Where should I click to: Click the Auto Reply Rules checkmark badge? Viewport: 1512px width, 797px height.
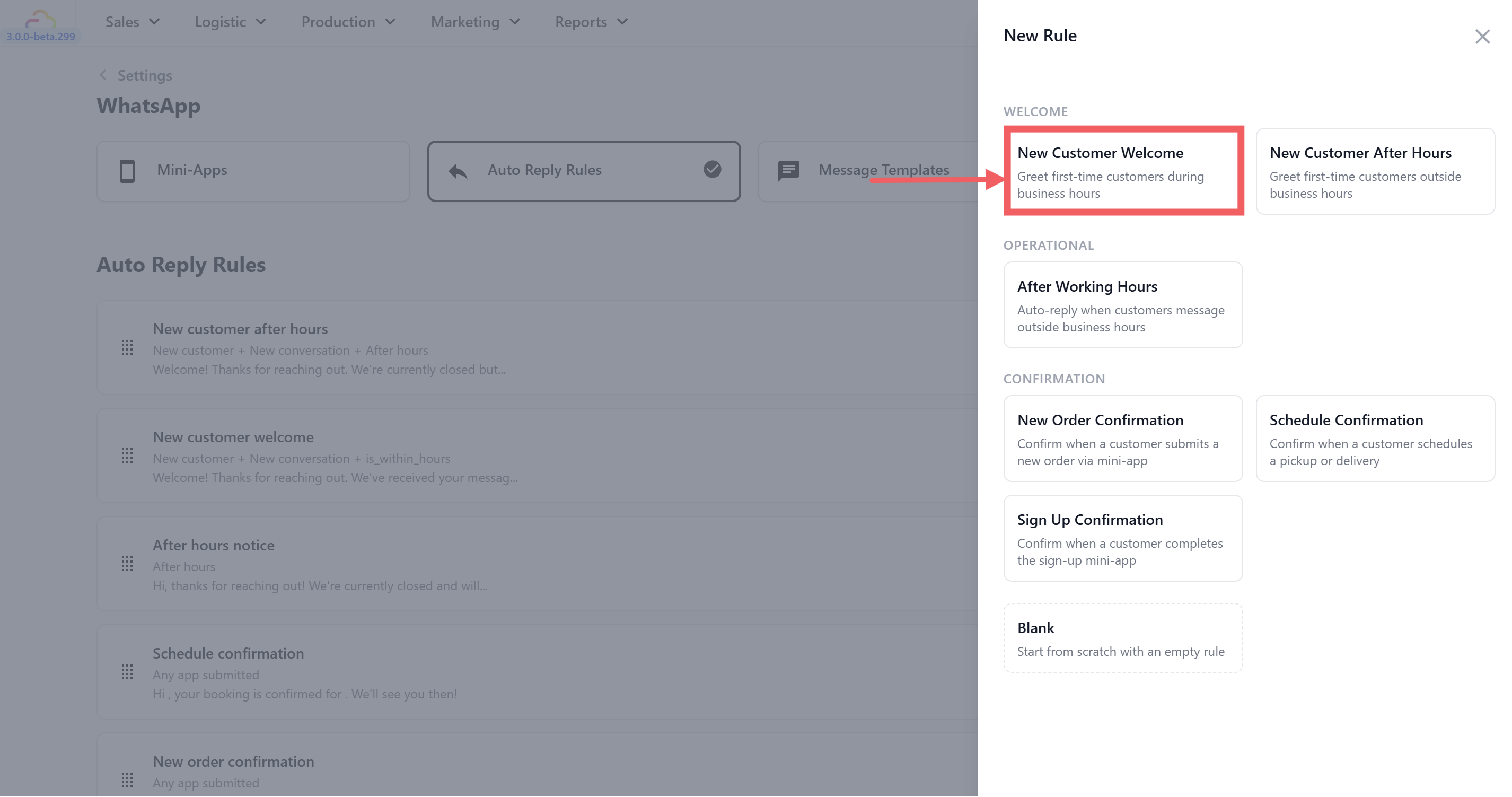[712, 169]
